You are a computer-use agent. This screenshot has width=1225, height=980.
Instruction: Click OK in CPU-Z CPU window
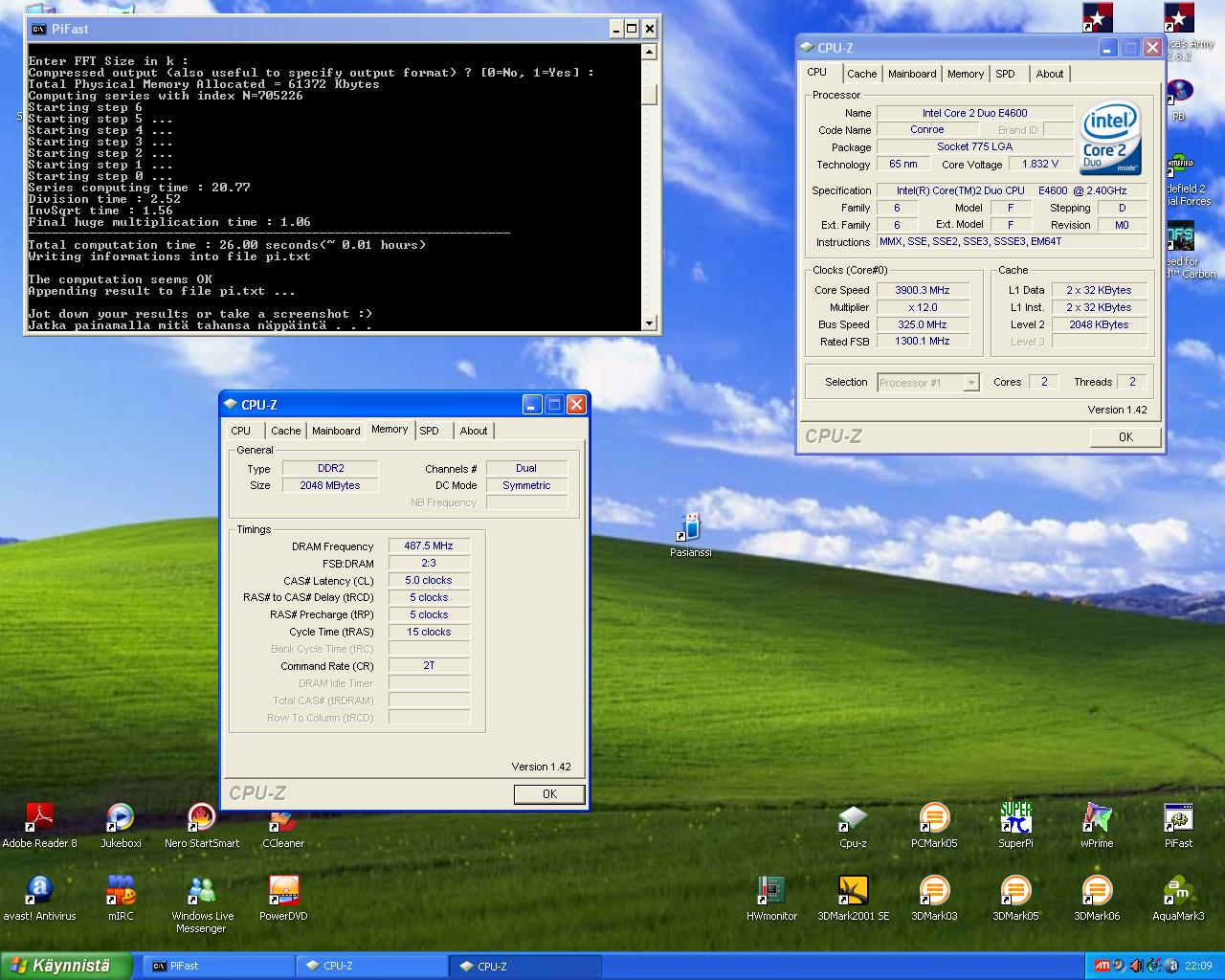(1125, 436)
